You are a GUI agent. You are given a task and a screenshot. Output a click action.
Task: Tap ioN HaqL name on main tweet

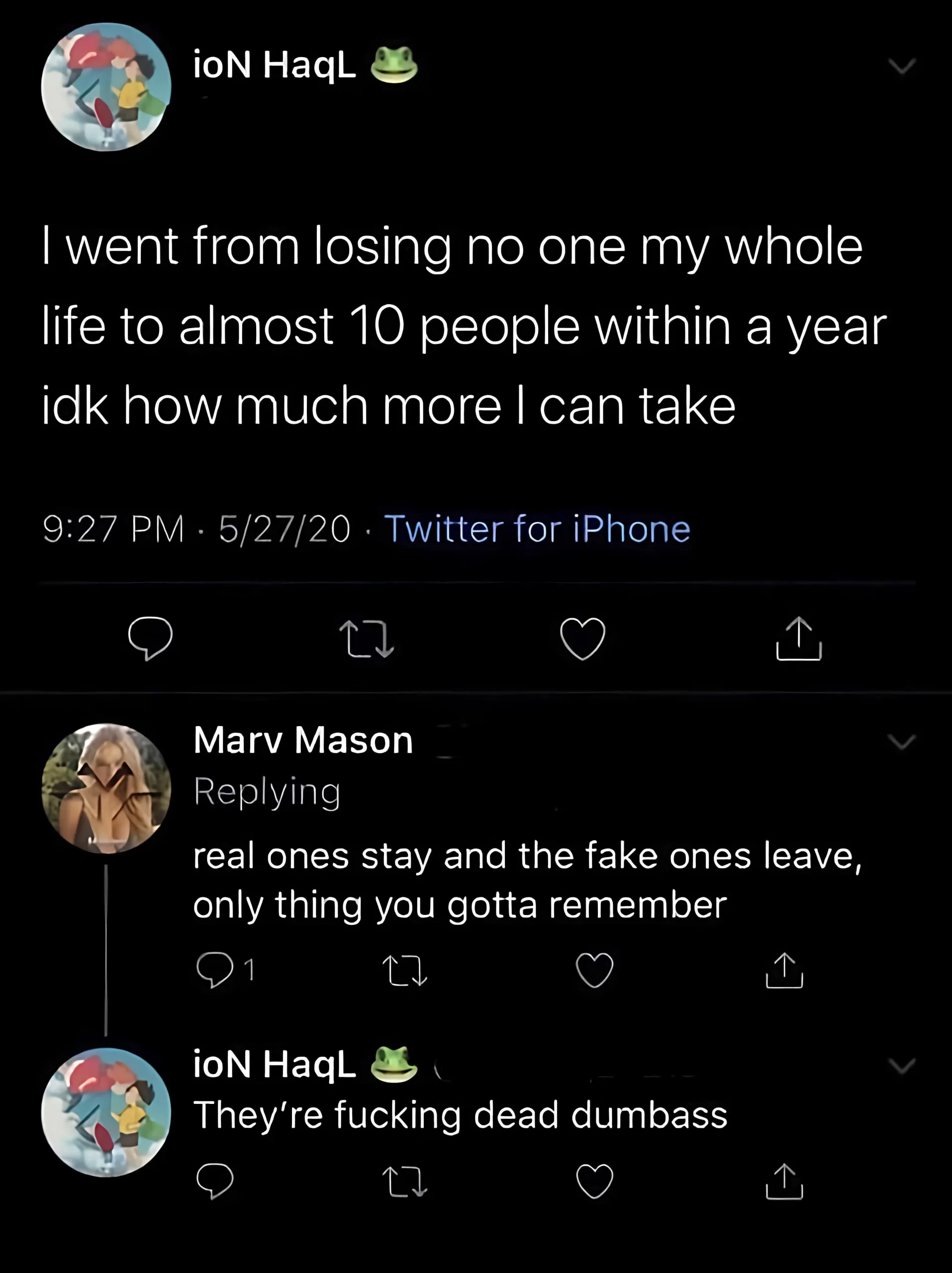275,64
